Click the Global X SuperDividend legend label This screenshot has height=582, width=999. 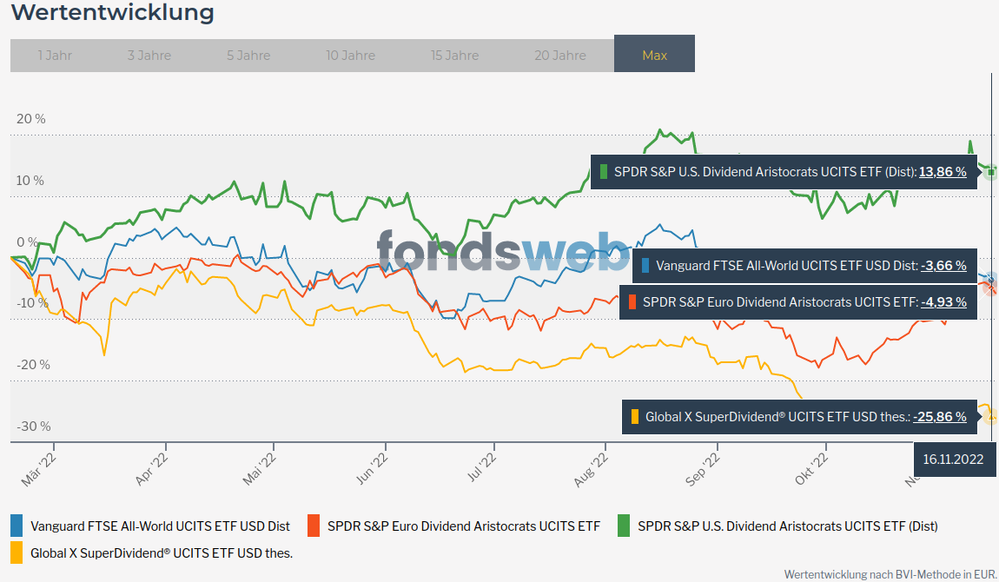[x=161, y=551]
